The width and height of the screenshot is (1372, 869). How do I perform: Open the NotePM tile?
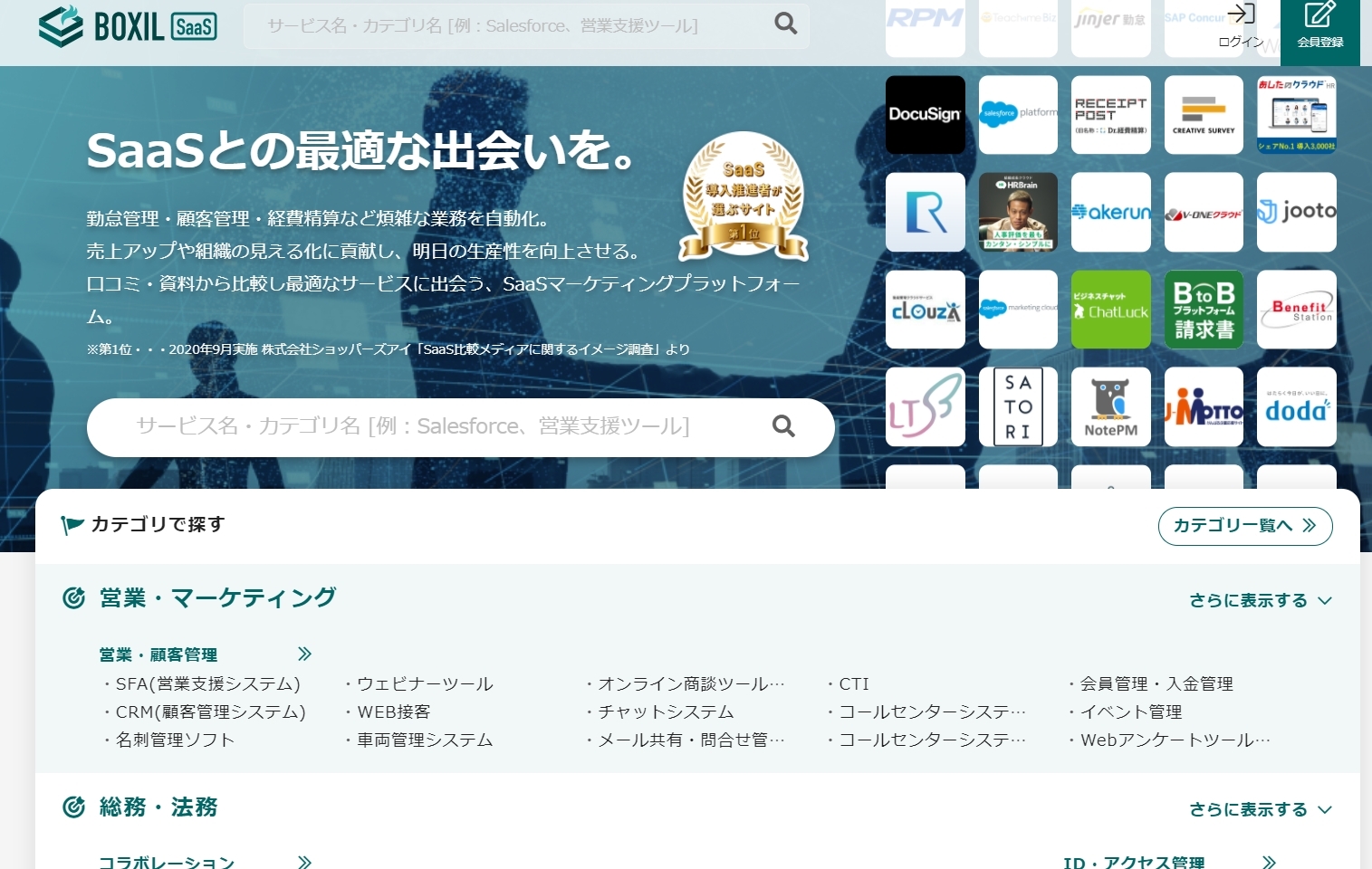click(1111, 406)
